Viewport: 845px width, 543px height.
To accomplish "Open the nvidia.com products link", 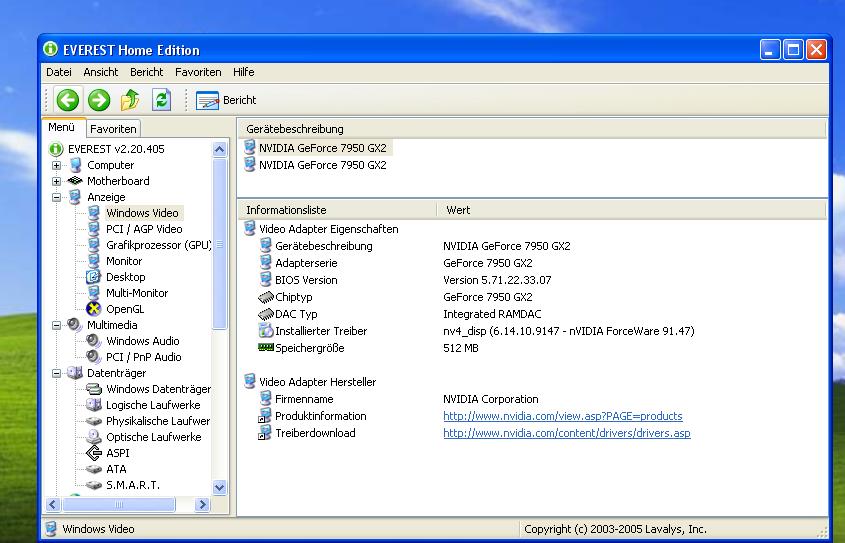I will (x=563, y=416).
